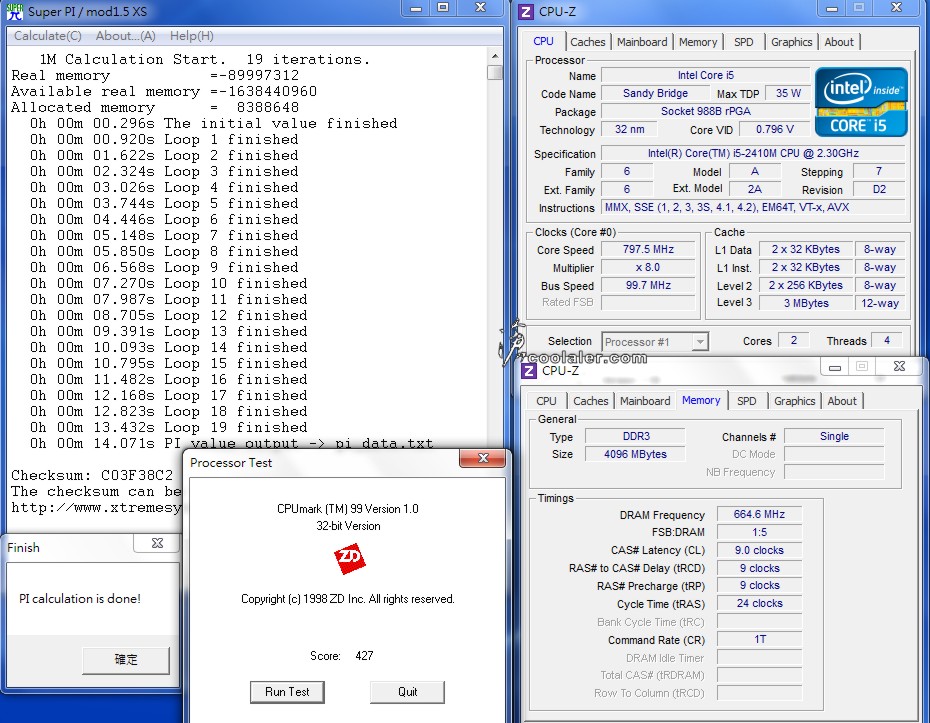
Task: Open the Calculate(C) menu in Super PI
Action: [47, 36]
